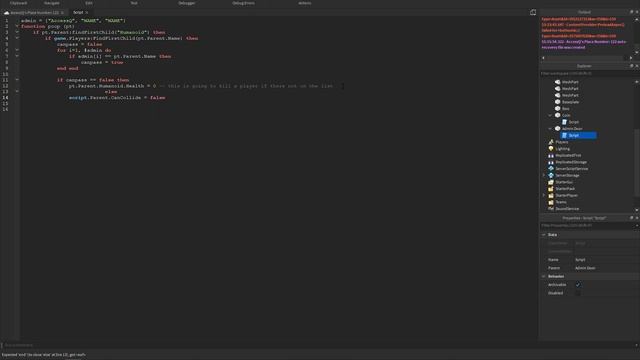640x360 pixels.
Task: Collapse the Data section in Properties
Action: [544, 235]
